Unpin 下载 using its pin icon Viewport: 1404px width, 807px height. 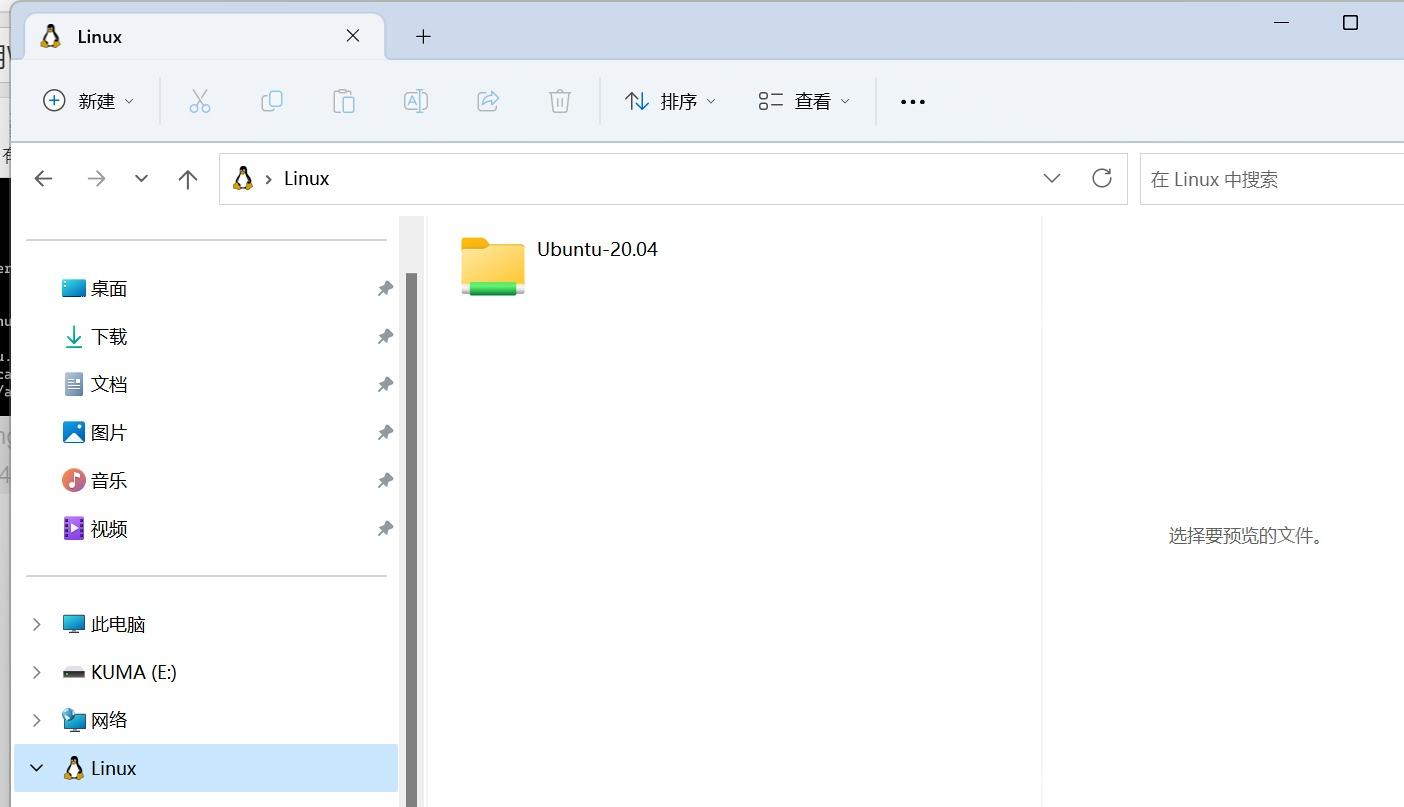(x=385, y=336)
